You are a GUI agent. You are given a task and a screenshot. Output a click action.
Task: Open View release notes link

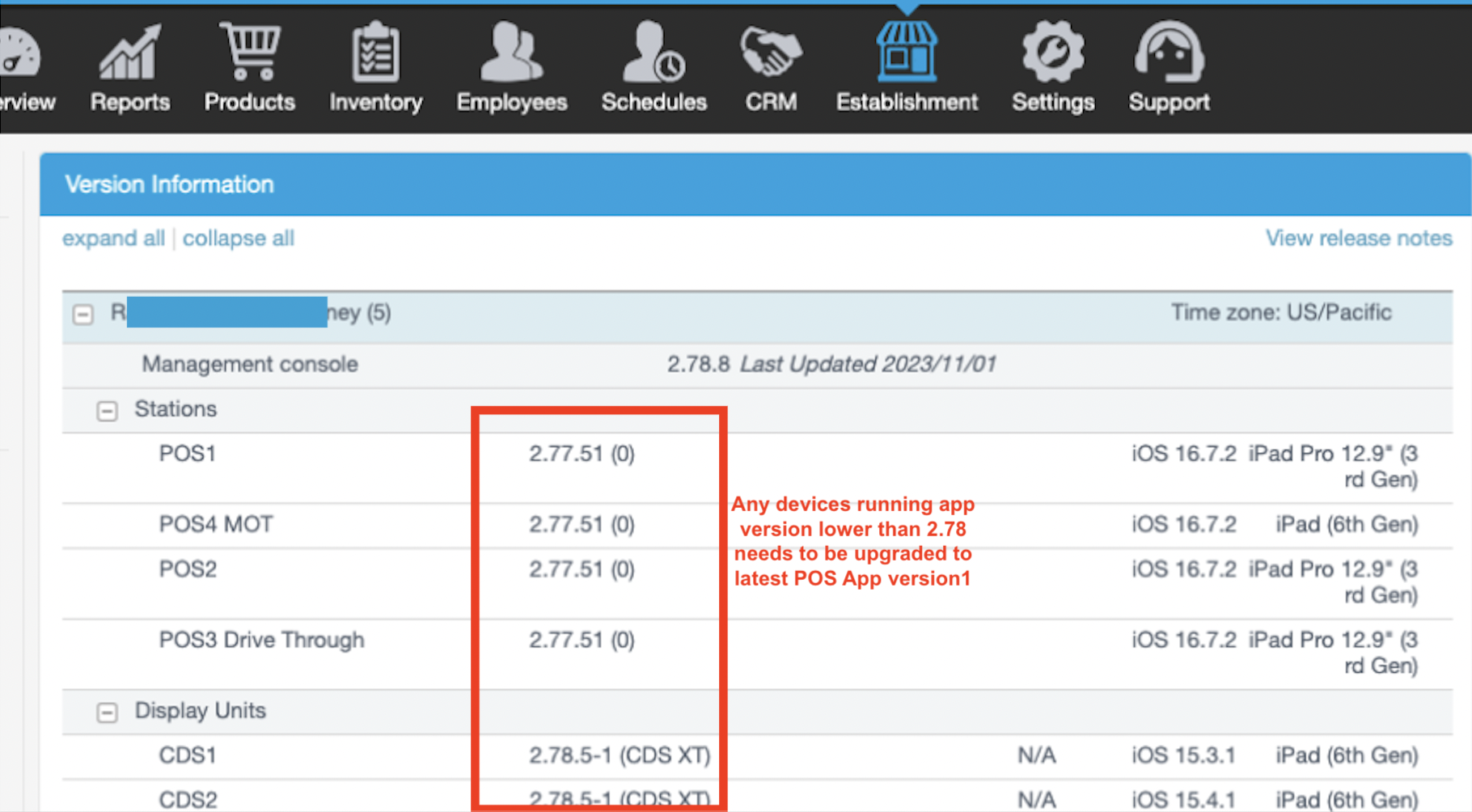(x=1358, y=239)
